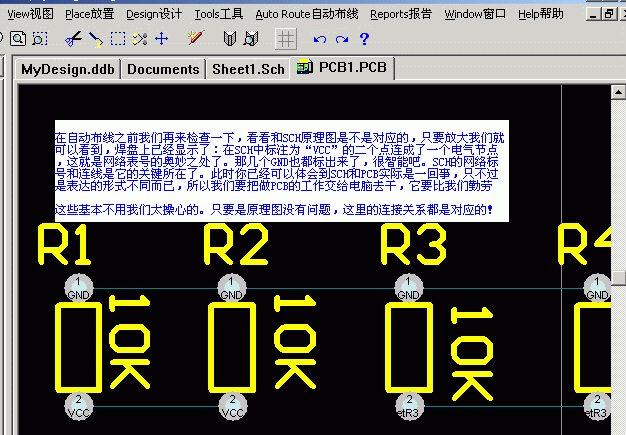Select the zoom-to-area dashed magnifier icon

(39, 38)
